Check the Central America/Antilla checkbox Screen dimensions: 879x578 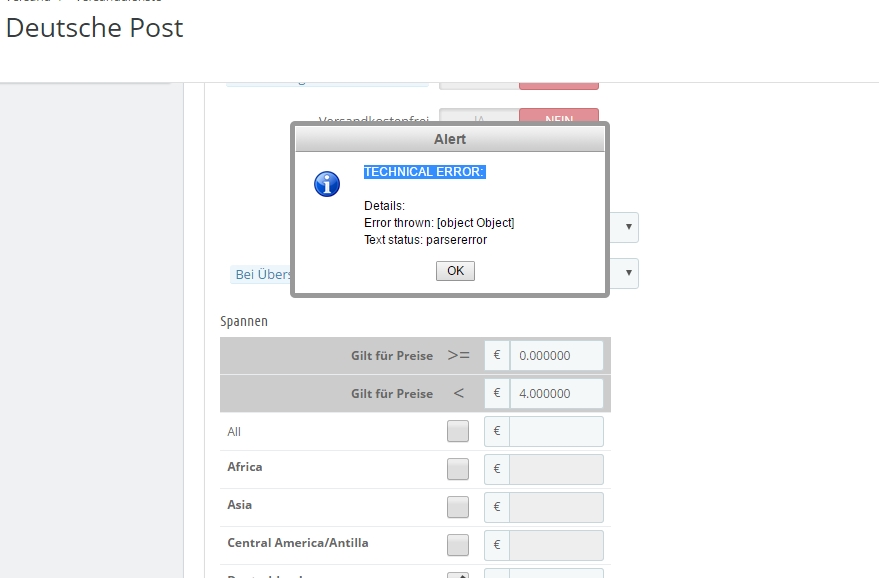coord(458,545)
